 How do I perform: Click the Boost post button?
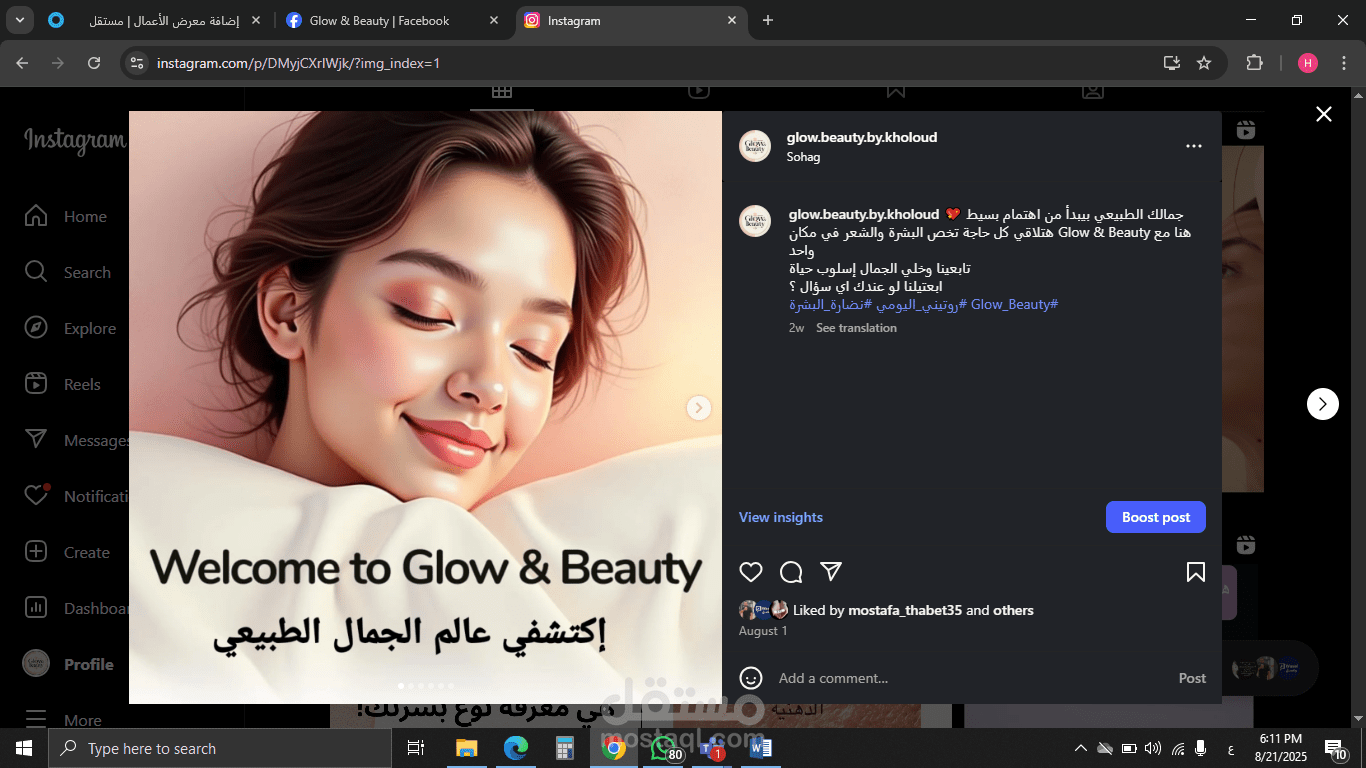pos(1156,517)
